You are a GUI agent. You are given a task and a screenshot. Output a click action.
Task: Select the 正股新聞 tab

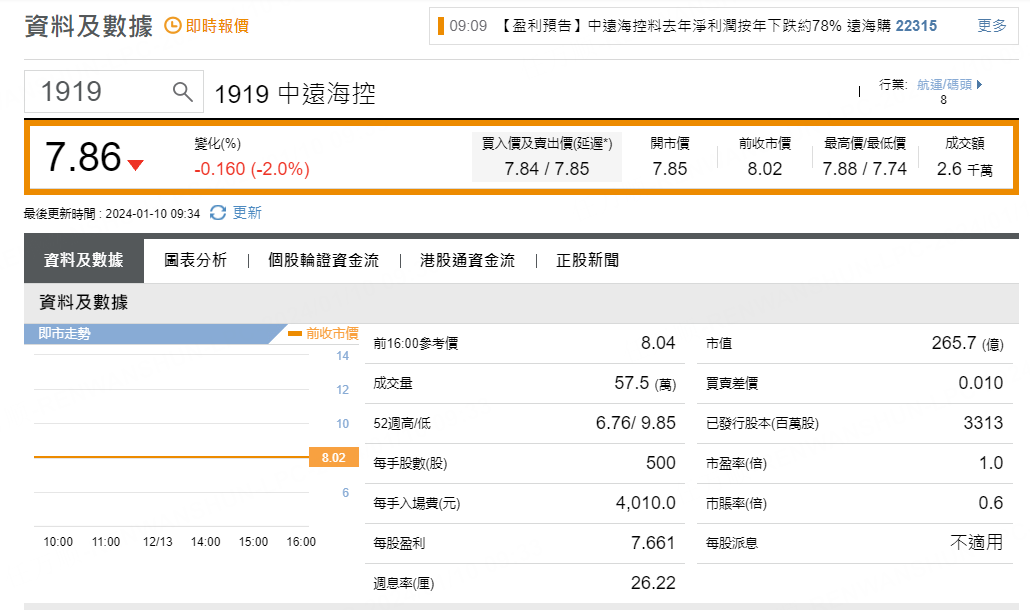coord(587,261)
